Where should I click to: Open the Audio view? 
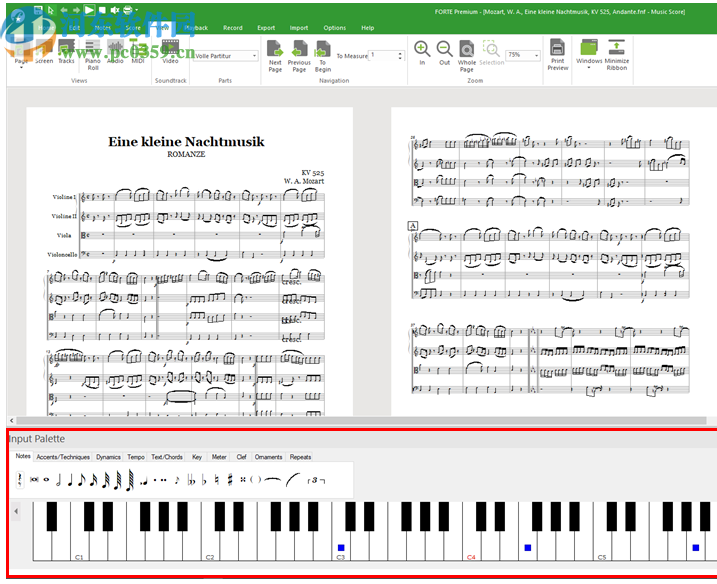pos(115,52)
